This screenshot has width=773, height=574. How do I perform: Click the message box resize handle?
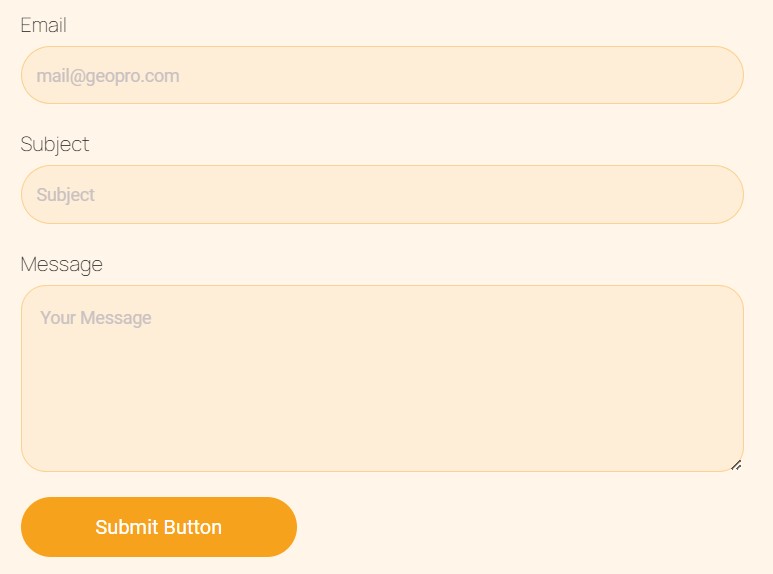(x=736, y=464)
